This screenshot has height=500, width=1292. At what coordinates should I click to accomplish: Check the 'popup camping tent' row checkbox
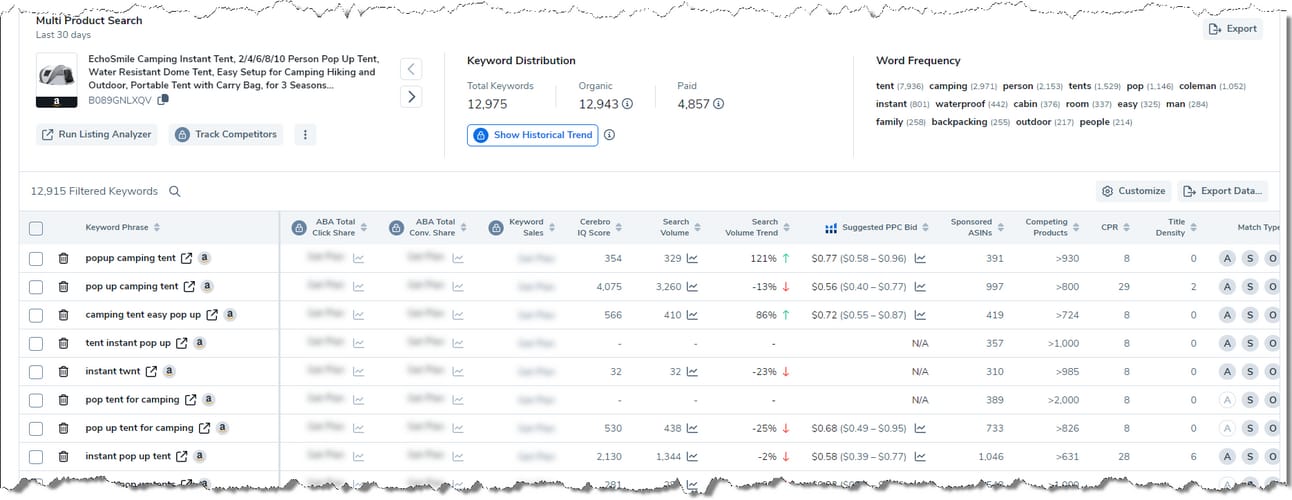(36, 258)
